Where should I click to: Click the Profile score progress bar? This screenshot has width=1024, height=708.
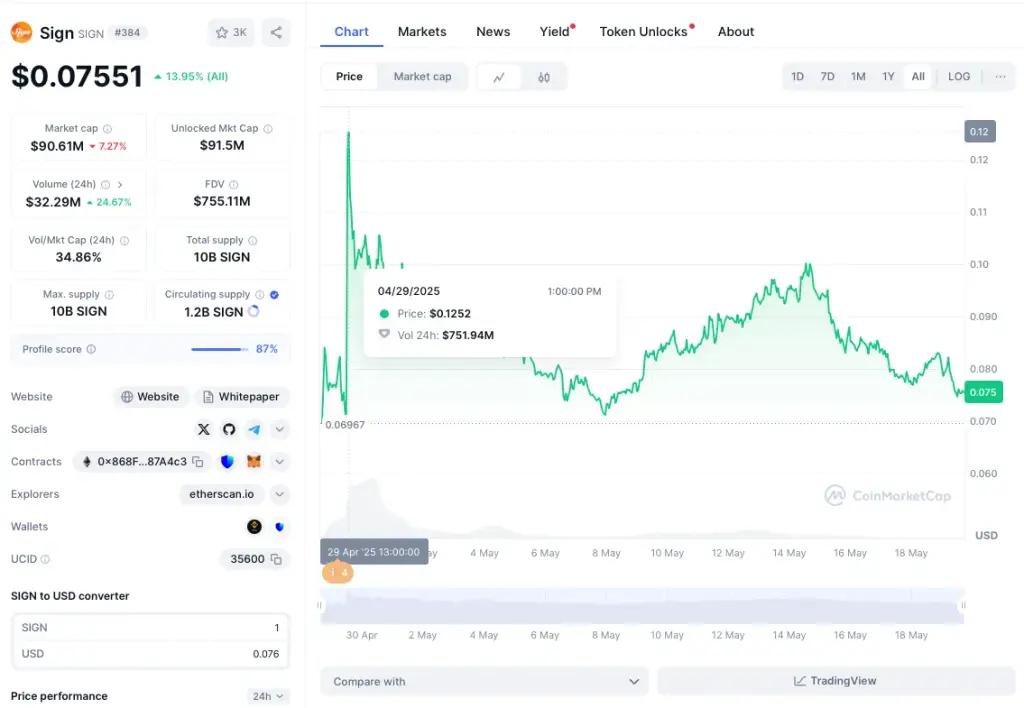click(x=219, y=349)
